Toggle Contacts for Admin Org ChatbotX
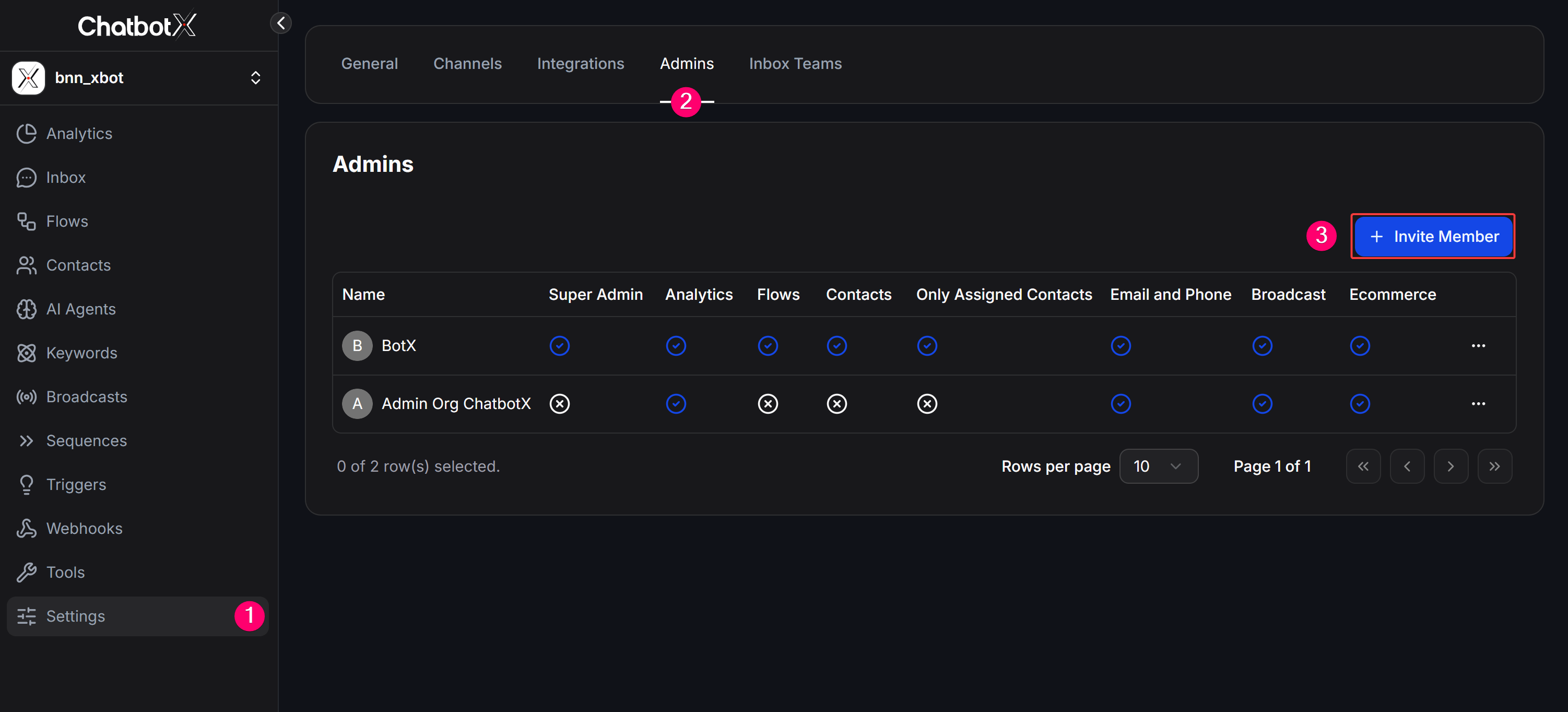Screen dimensions: 1568x712 click(836, 404)
